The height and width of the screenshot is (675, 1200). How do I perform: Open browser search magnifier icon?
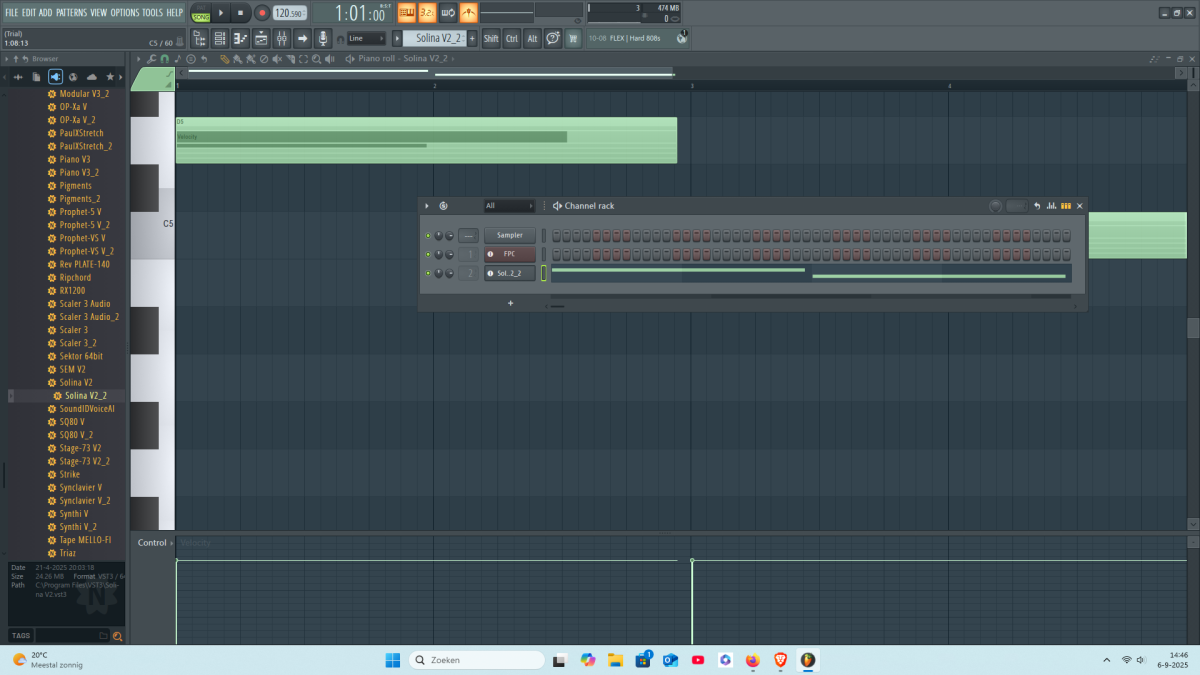(117, 636)
